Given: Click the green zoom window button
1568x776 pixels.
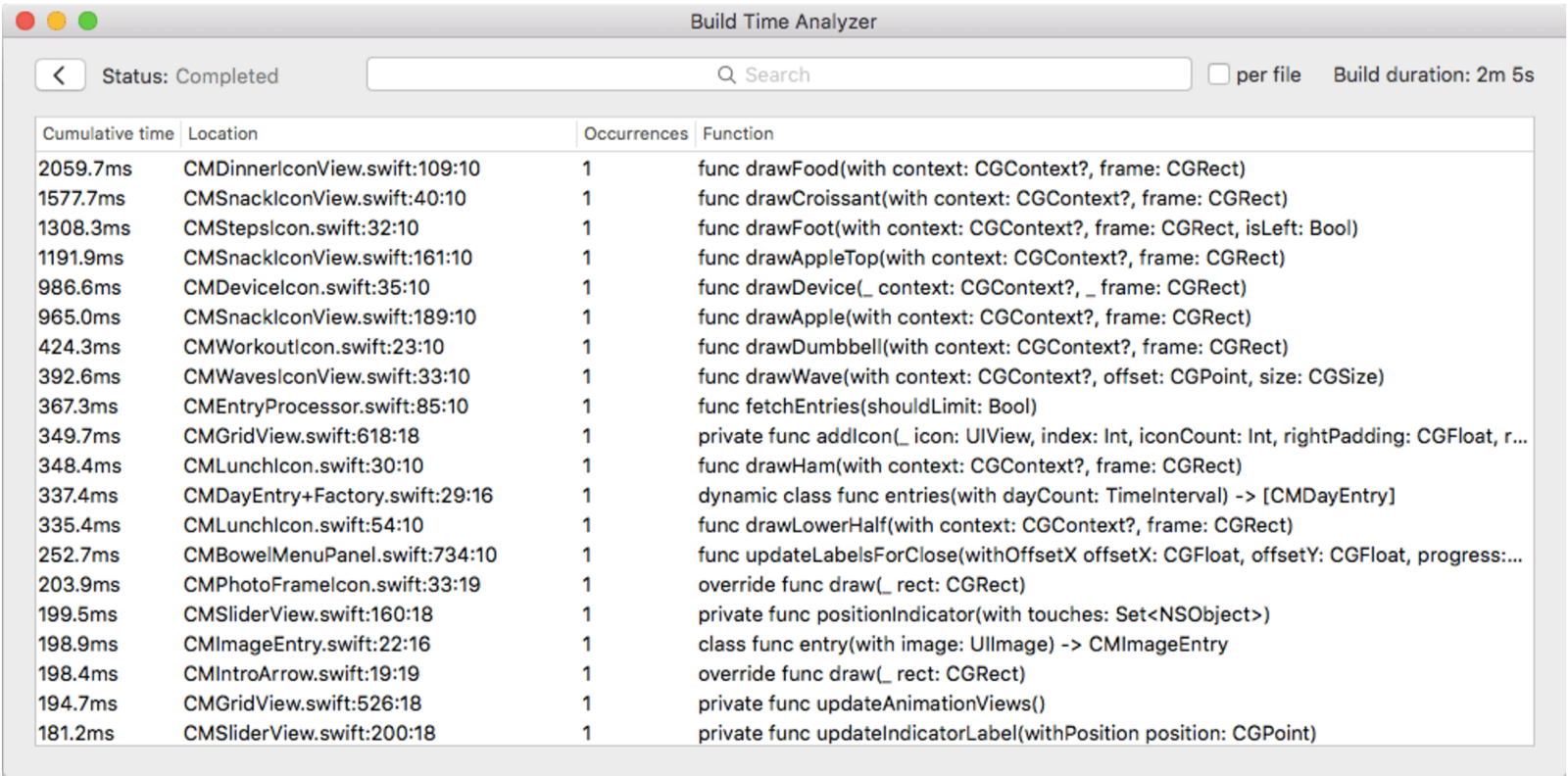Looking at the screenshot, I should coord(88,21).
